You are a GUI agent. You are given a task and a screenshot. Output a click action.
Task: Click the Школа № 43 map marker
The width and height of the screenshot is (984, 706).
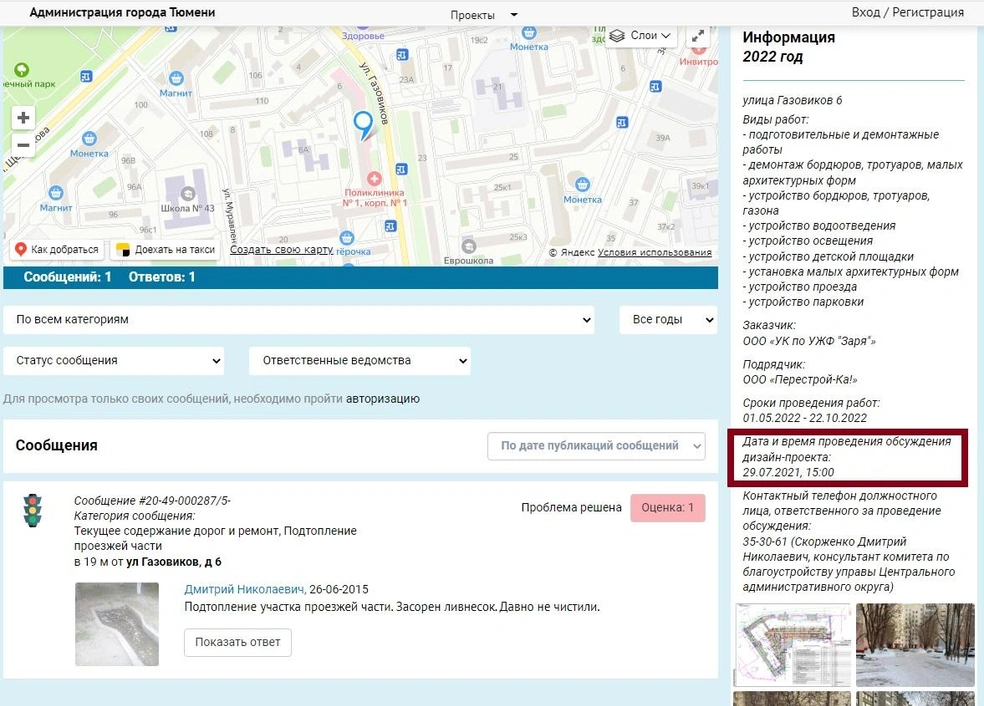click(x=188, y=193)
